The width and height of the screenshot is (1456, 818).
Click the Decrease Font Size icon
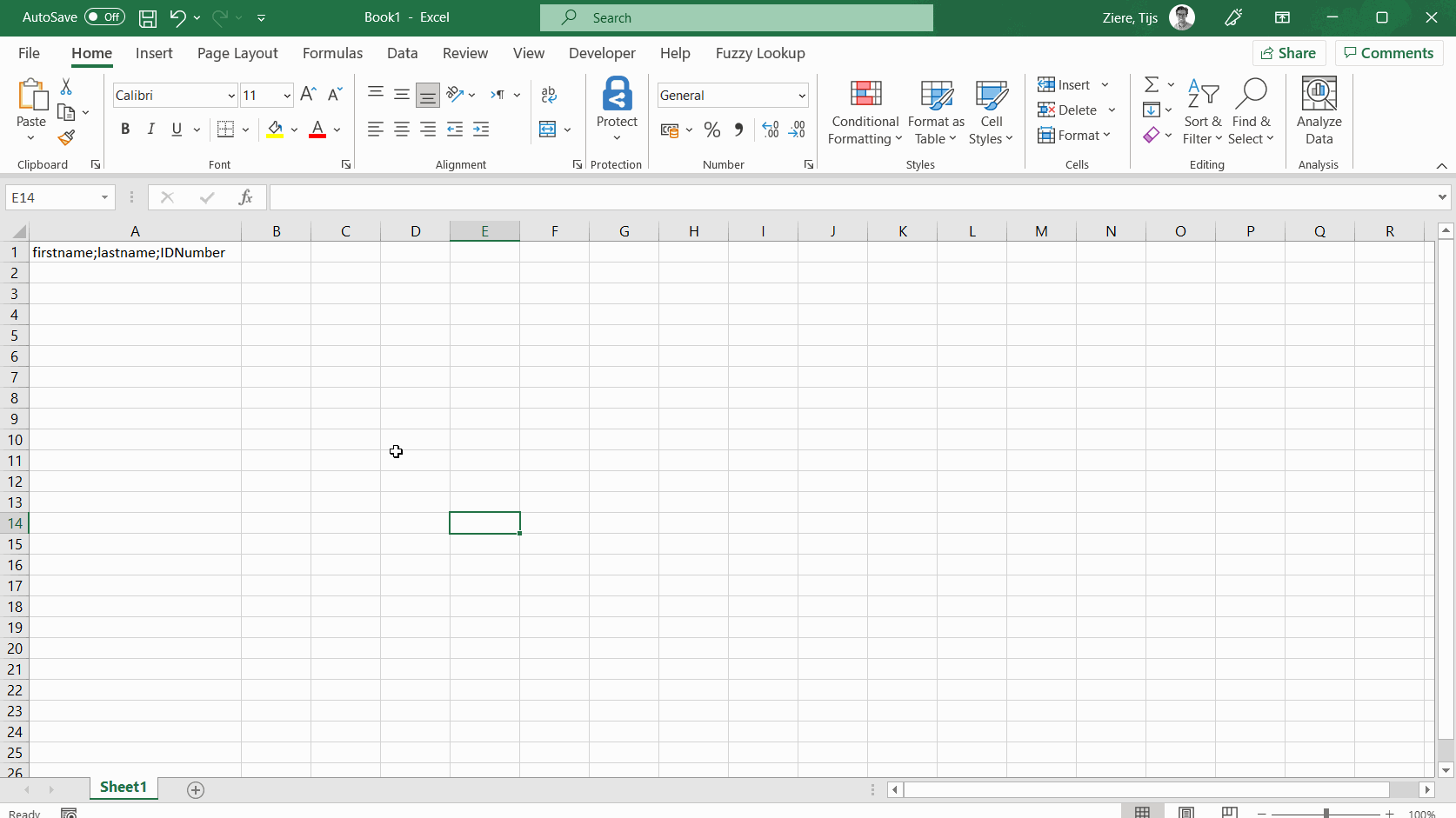point(335,95)
